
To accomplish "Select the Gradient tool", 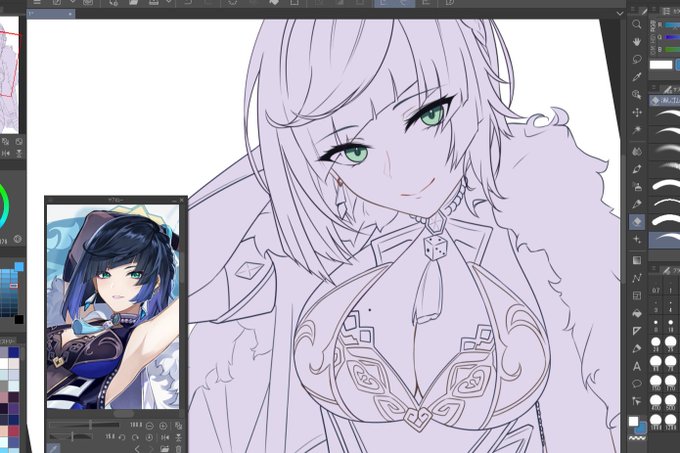I will [x=637, y=260].
